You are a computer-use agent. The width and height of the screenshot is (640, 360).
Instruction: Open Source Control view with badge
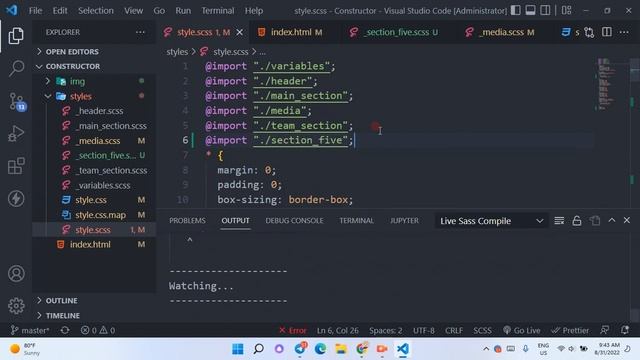pyautogui.click(x=17, y=101)
